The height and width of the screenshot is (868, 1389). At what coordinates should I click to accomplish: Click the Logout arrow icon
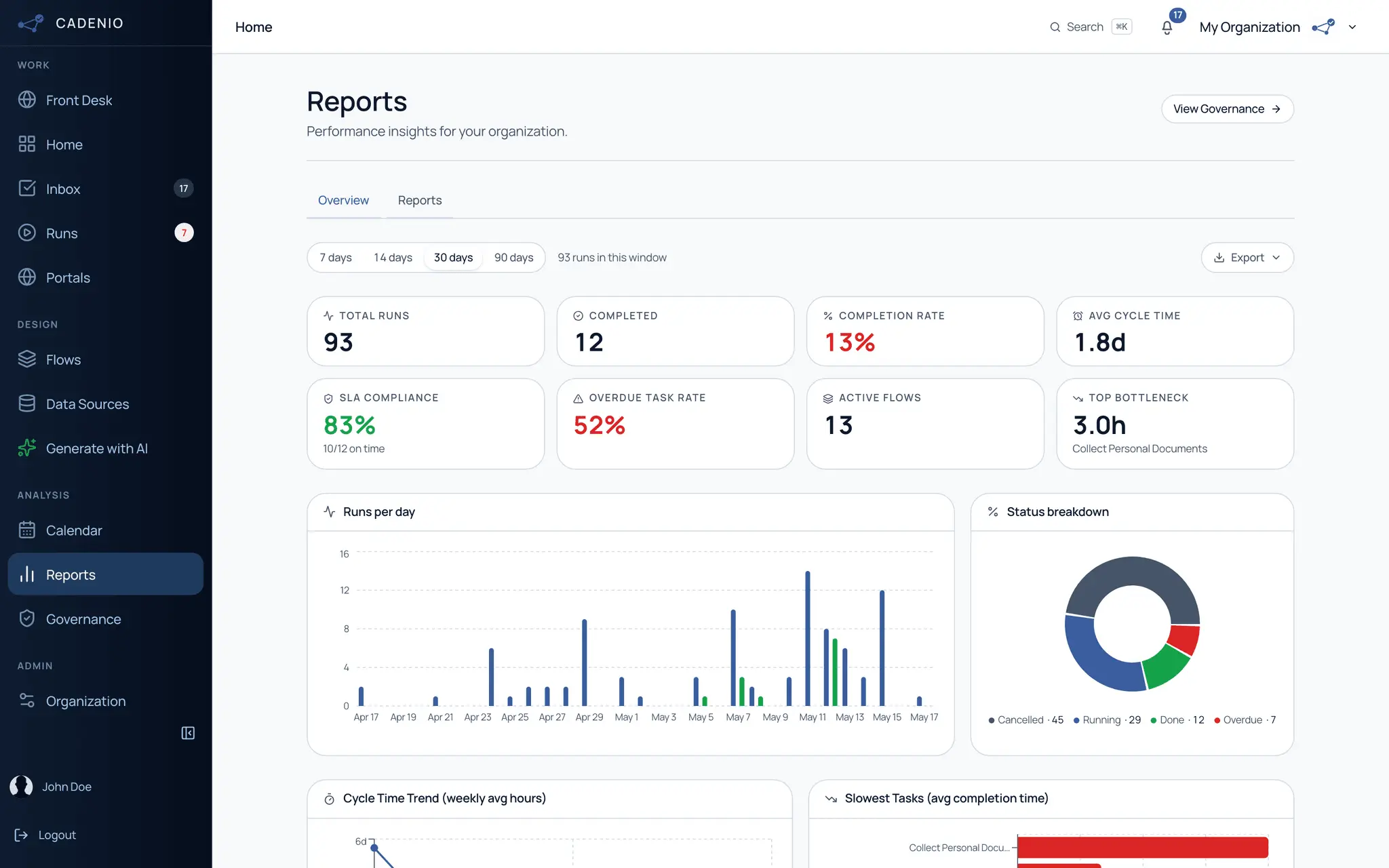(22, 835)
